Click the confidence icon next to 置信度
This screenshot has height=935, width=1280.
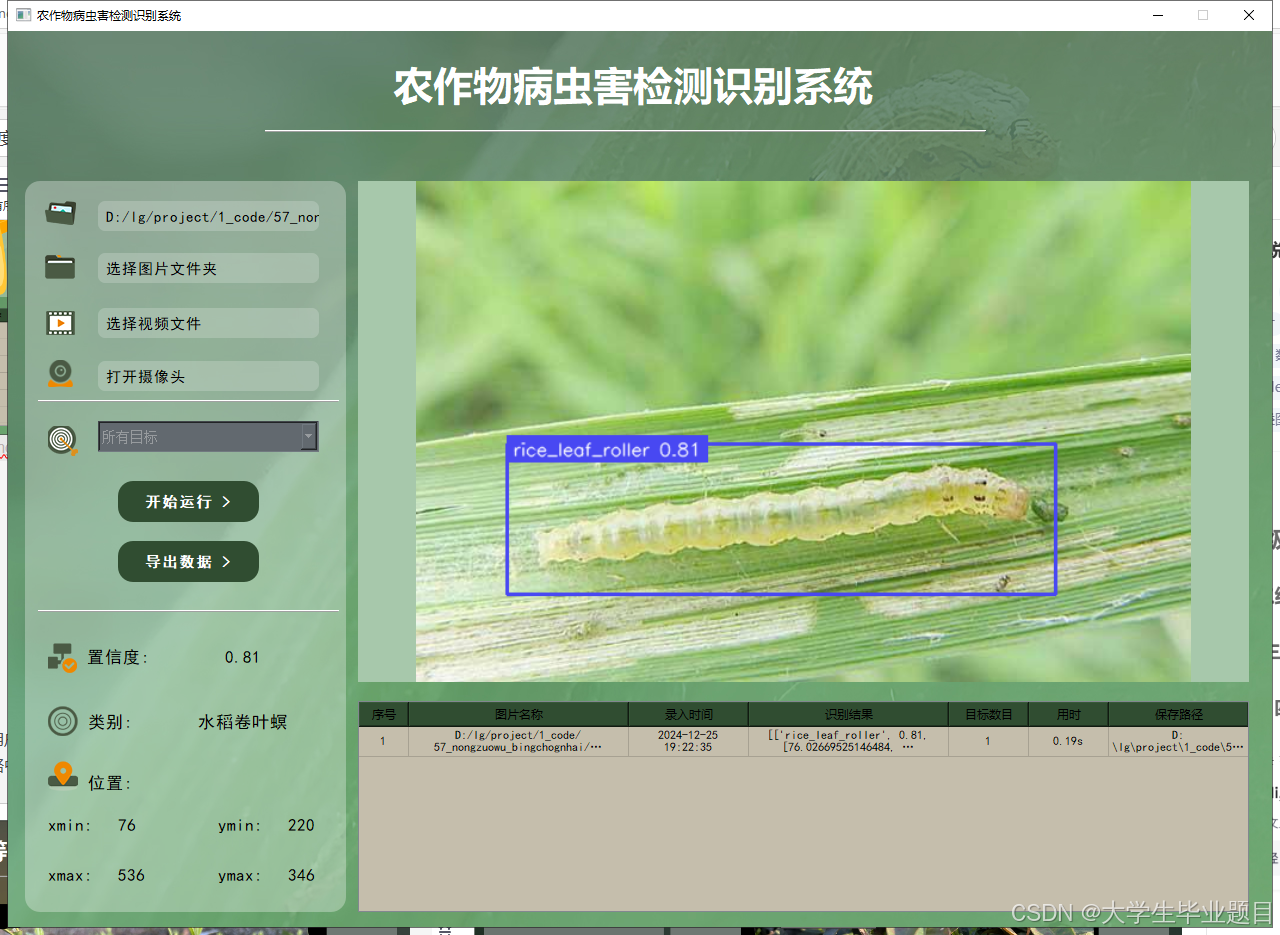62,657
